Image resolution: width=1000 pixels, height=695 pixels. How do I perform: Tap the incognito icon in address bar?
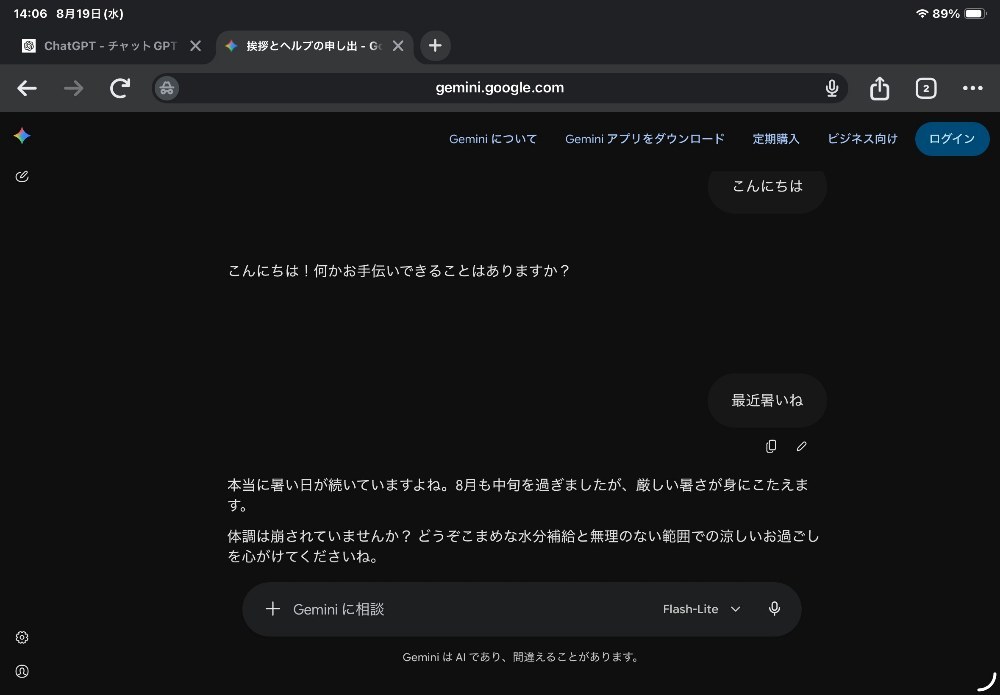167,88
